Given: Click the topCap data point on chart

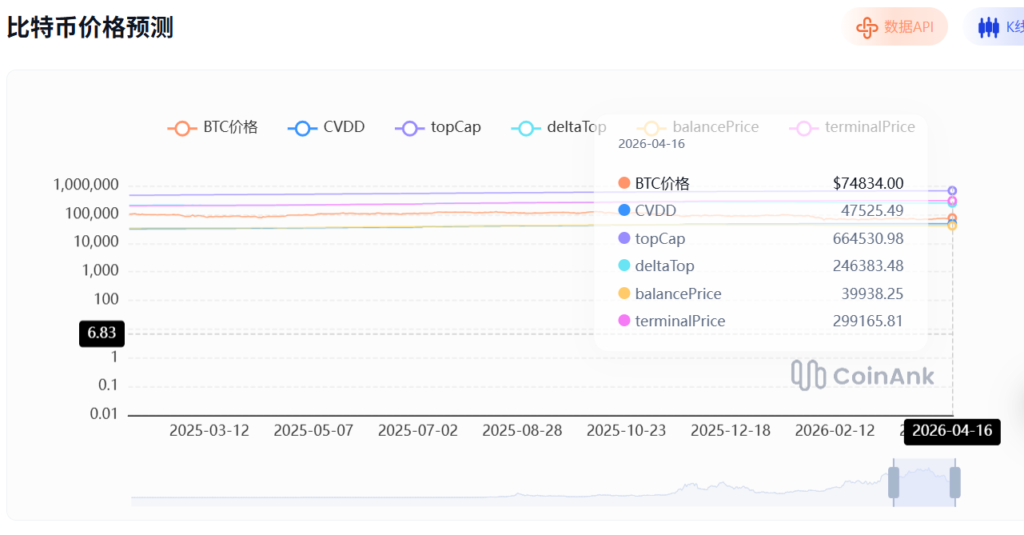Looking at the screenshot, I should click(x=952, y=190).
